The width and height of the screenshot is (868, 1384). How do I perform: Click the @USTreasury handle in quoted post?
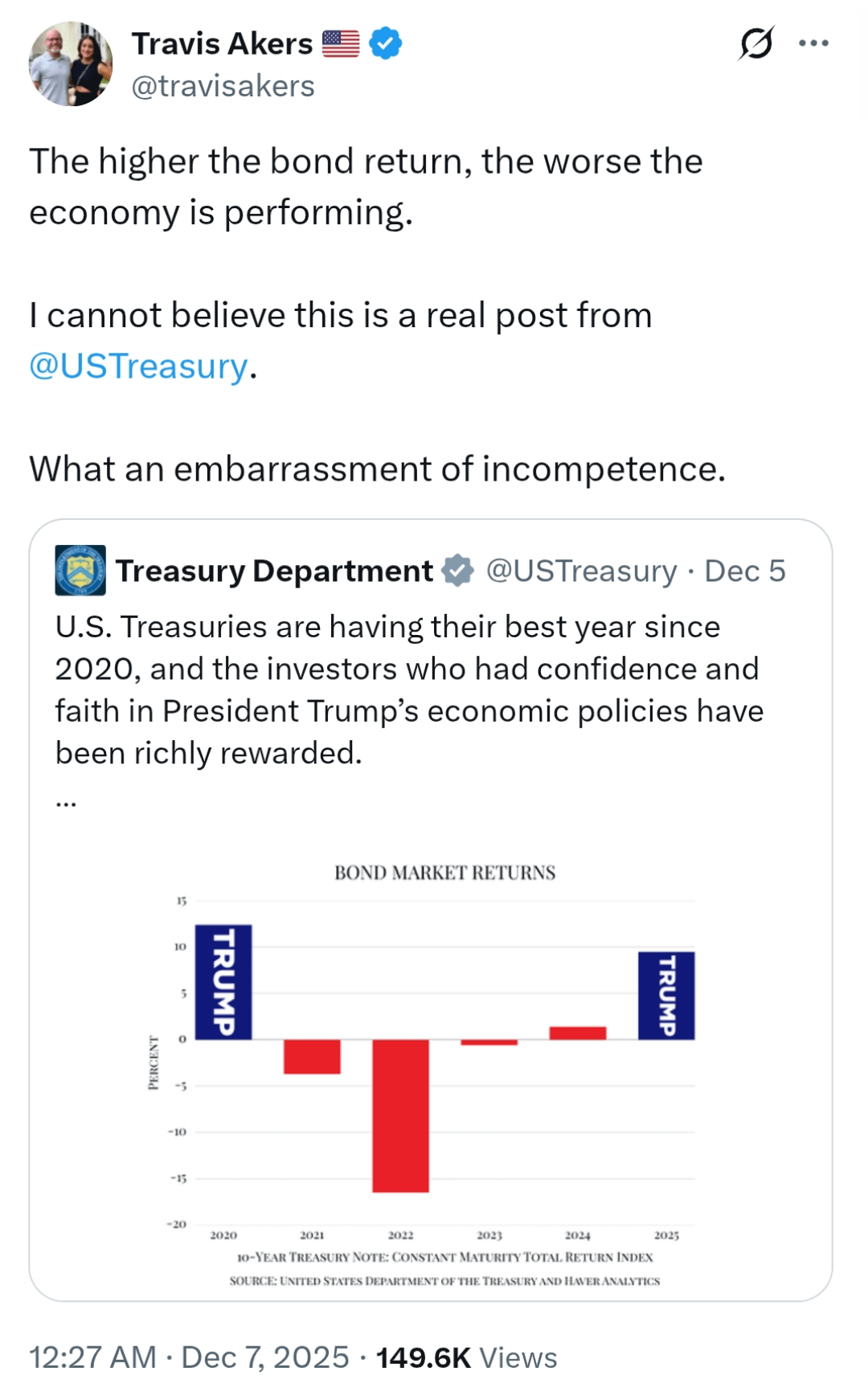coord(582,571)
